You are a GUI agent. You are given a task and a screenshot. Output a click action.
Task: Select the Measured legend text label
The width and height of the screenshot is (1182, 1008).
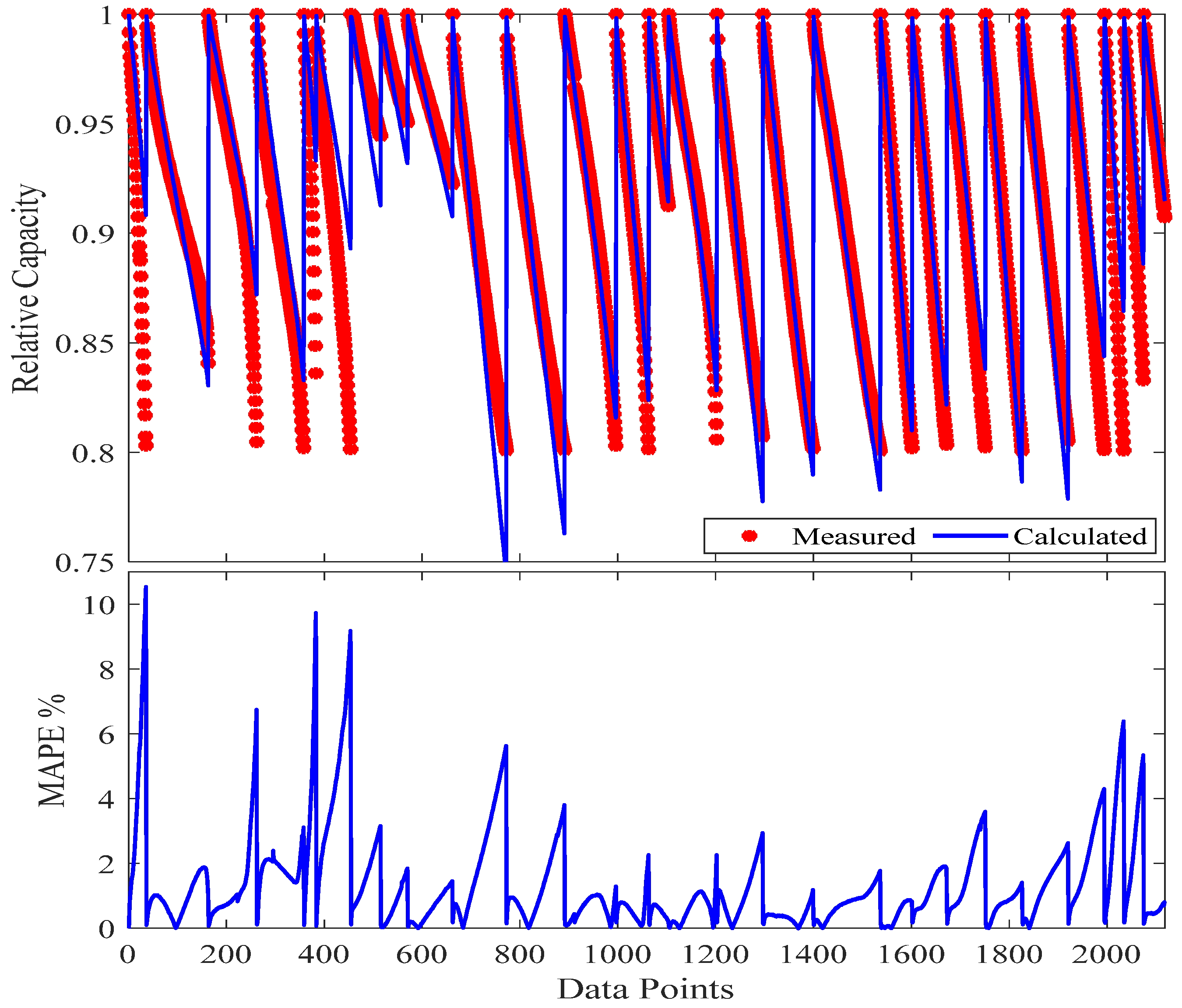tap(853, 536)
